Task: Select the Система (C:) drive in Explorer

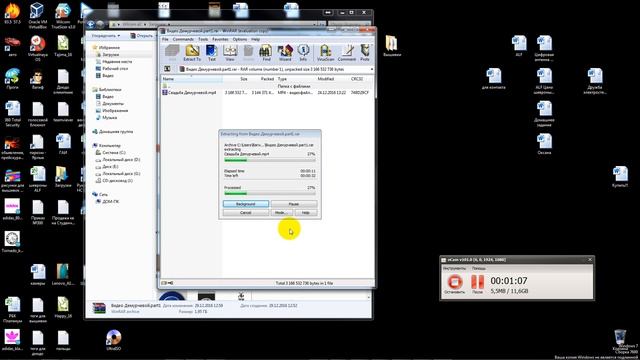Action: (113, 153)
